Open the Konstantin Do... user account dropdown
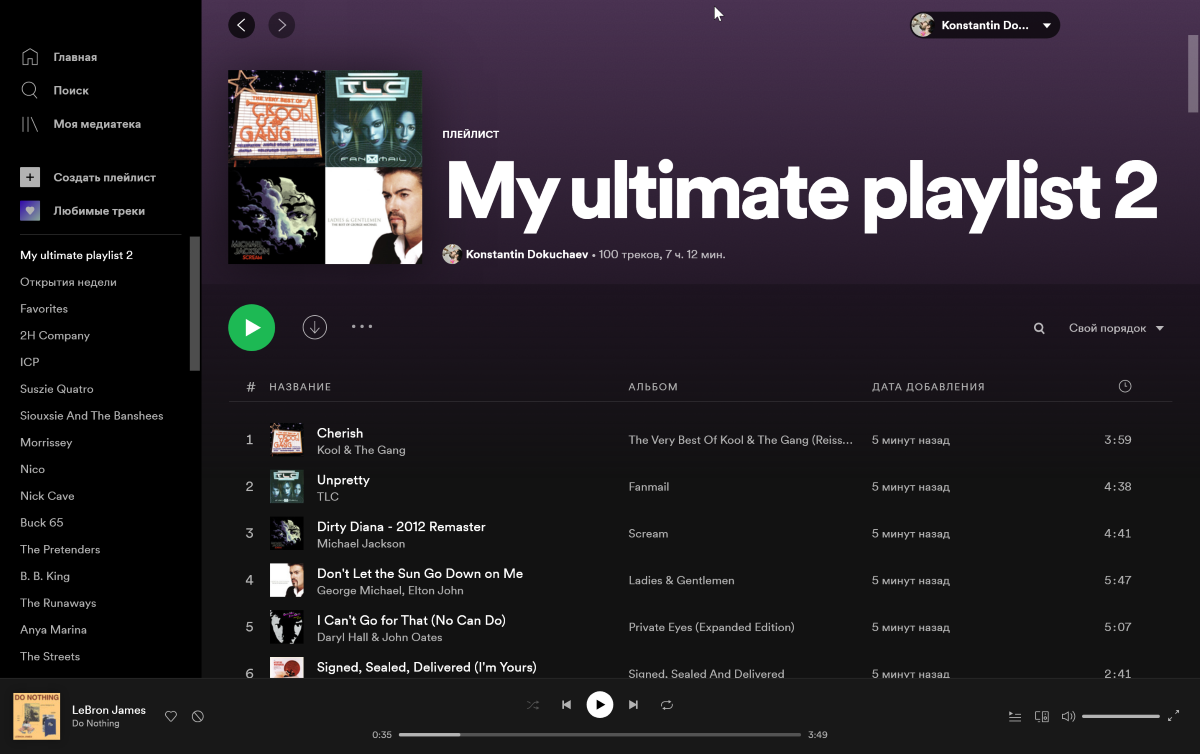This screenshot has width=1200, height=754. [985, 25]
